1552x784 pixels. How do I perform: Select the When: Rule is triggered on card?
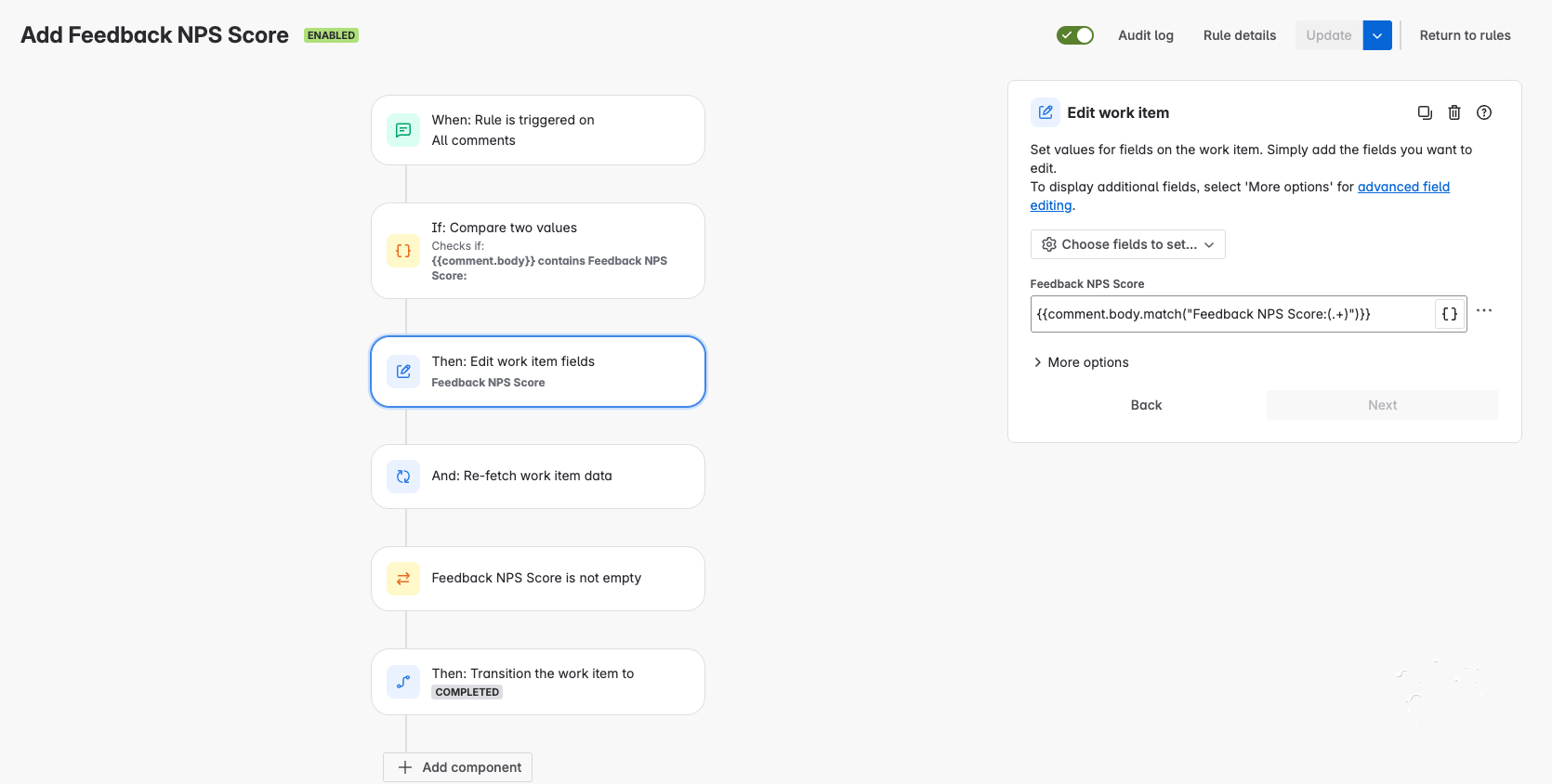(x=538, y=130)
